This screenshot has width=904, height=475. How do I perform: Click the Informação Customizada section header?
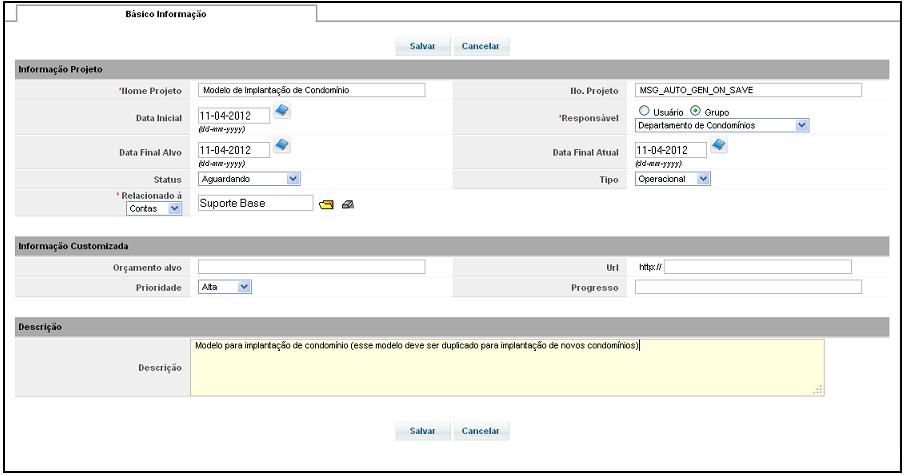coord(452,246)
